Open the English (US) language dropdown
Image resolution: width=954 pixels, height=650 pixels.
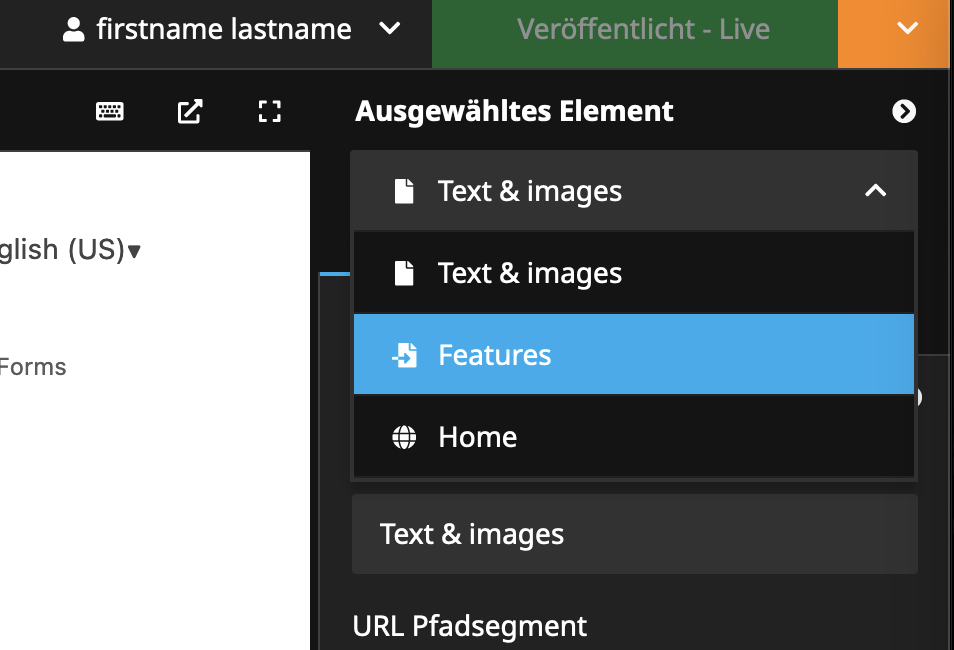70,250
